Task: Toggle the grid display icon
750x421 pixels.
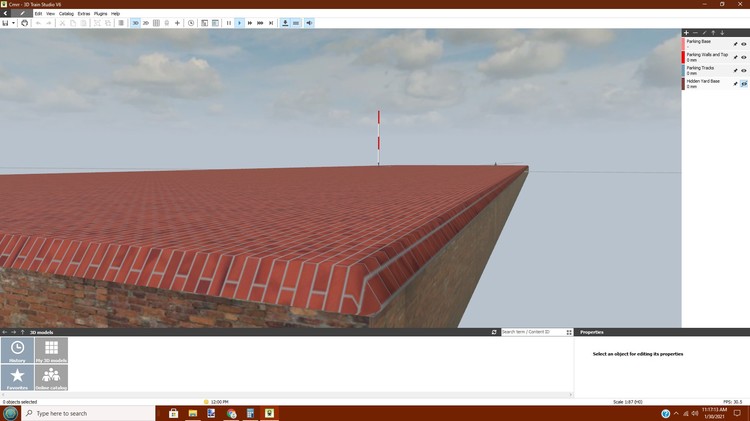Action: [x=156, y=23]
